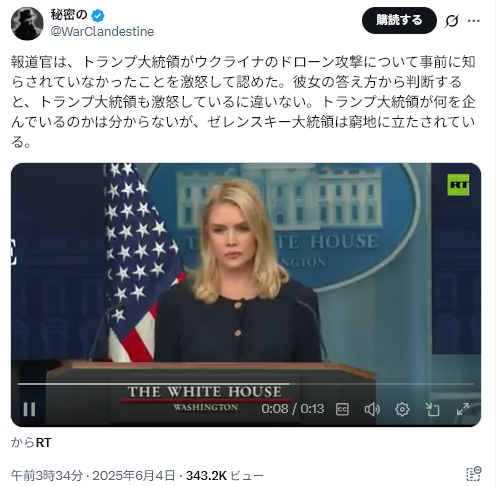Viewport: 497px width, 486px height.
Task: Click the display name 秘密の
Action: 69,15
